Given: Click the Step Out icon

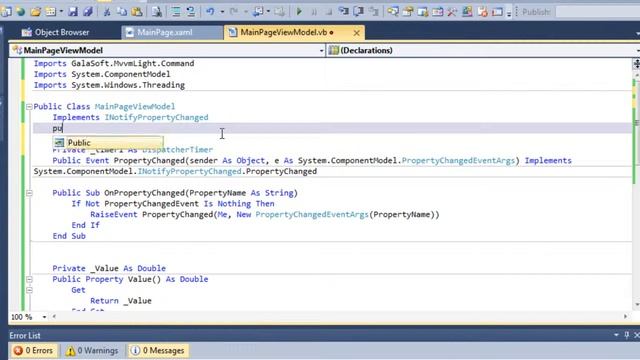Looking at the screenshot, I should point(374,12).
